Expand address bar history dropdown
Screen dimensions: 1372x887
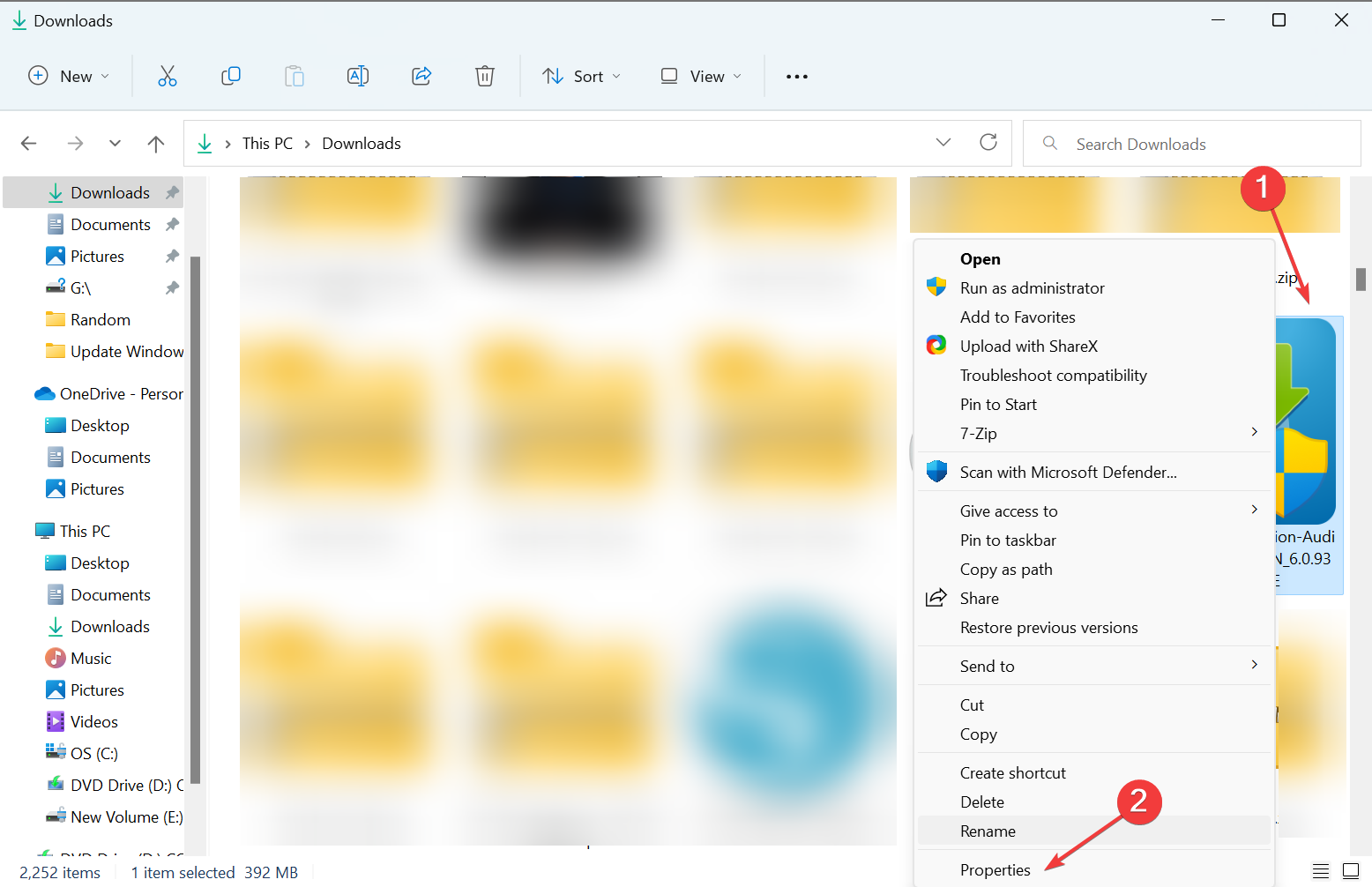[943, 142]
